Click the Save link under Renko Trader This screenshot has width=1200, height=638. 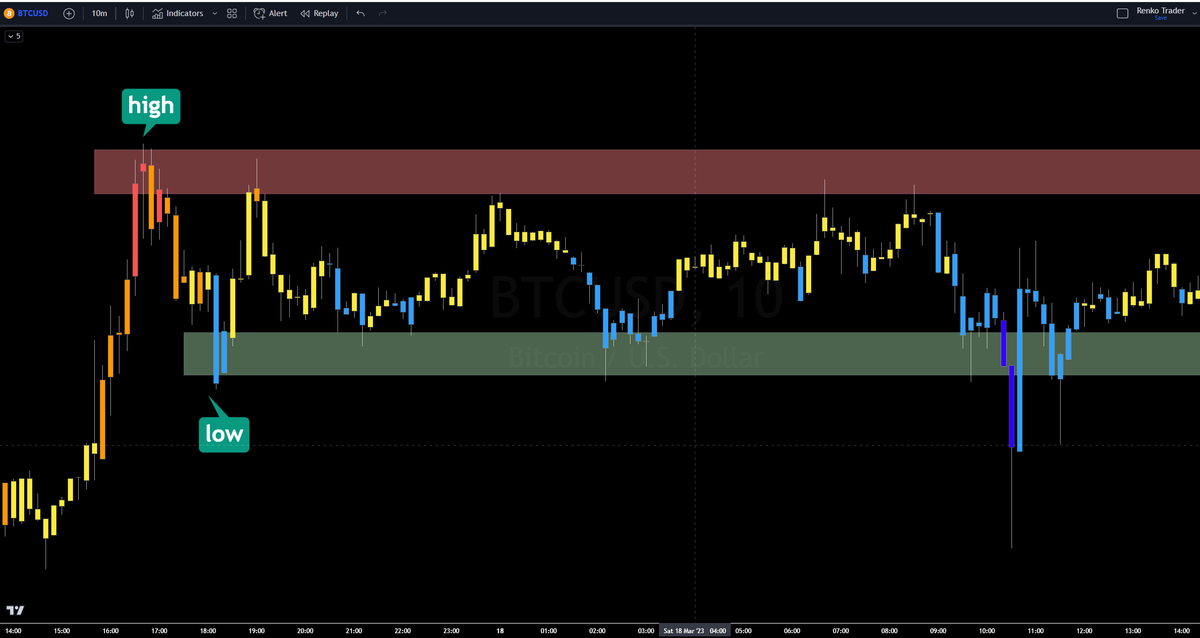coord(1161,18)
